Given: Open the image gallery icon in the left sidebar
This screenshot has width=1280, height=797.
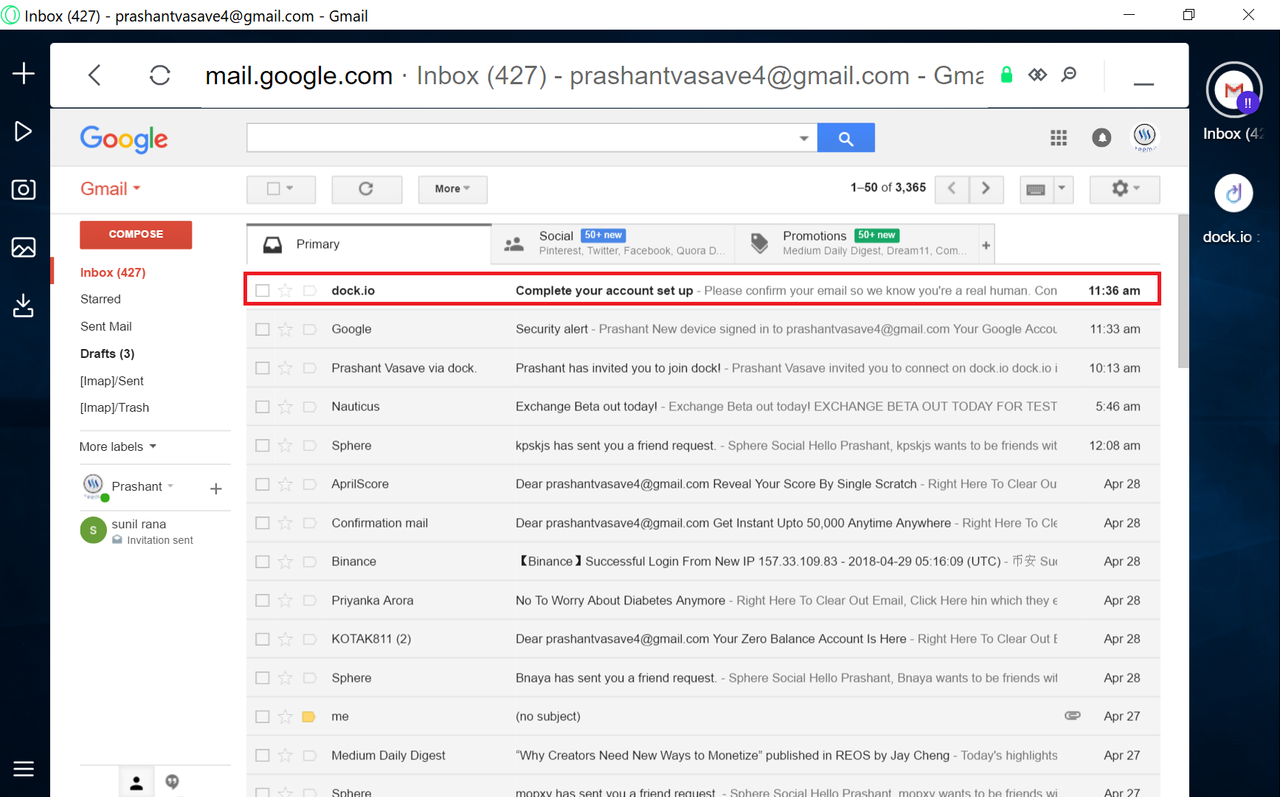Looking at the screenshot, I should [24, 247].
